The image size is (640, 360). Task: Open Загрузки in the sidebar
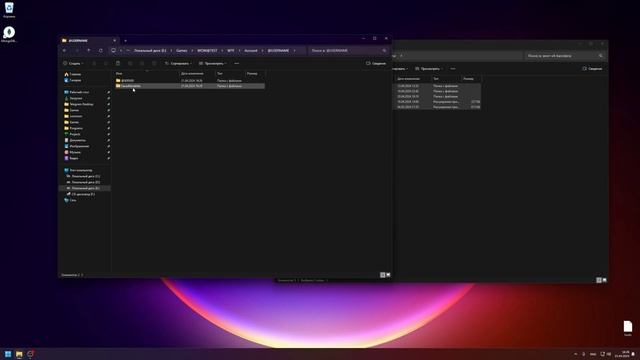click(x=73, y=98)
